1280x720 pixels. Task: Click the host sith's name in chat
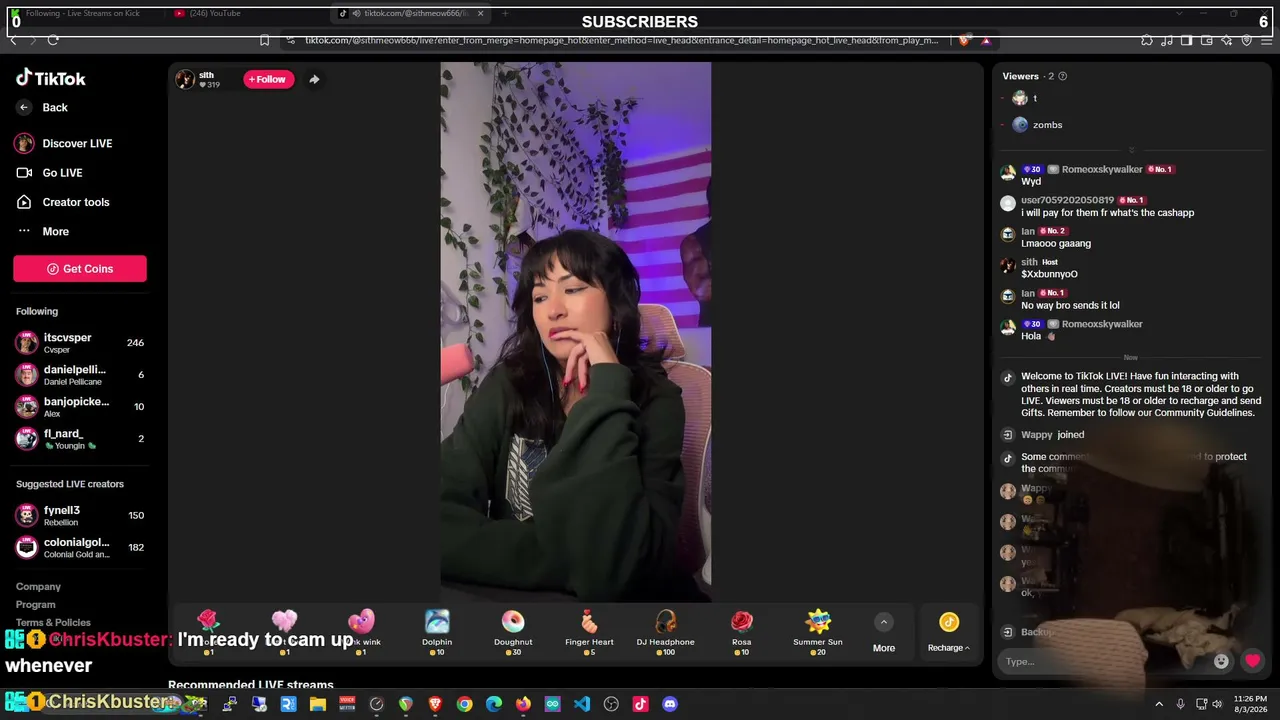pos(1029,263)
